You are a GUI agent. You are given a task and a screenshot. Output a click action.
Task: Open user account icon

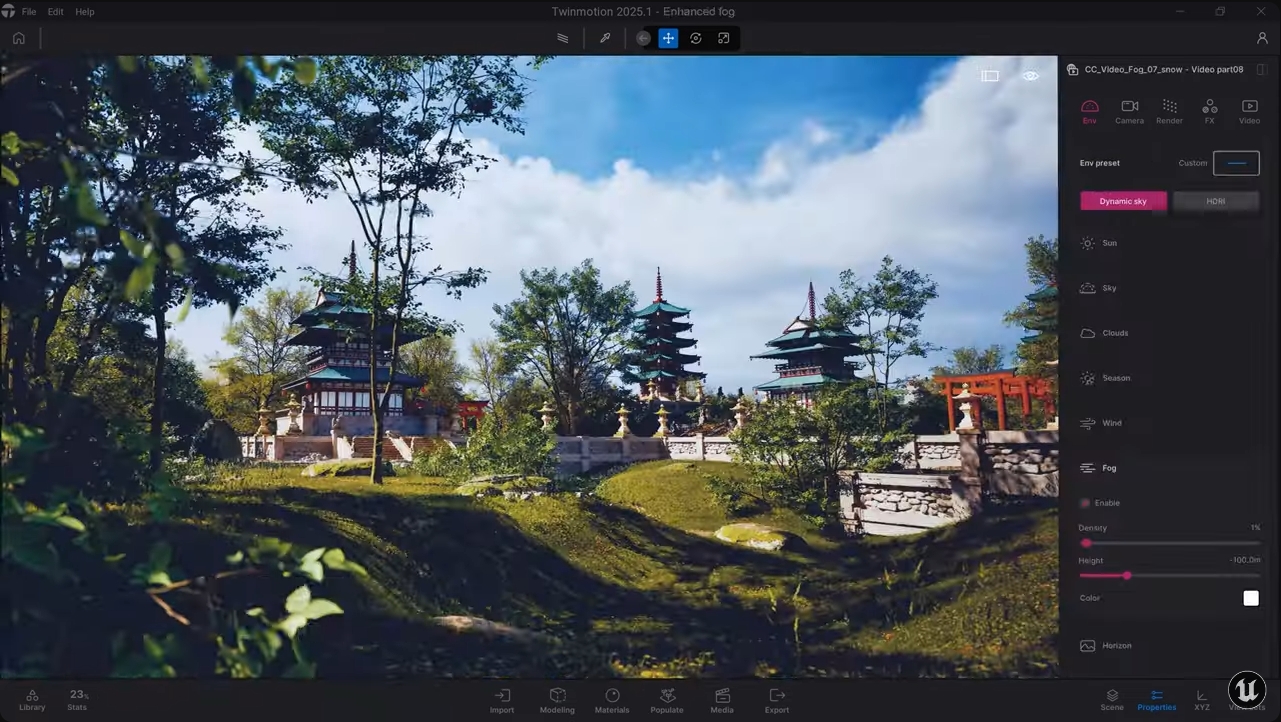coord(1262,38)
